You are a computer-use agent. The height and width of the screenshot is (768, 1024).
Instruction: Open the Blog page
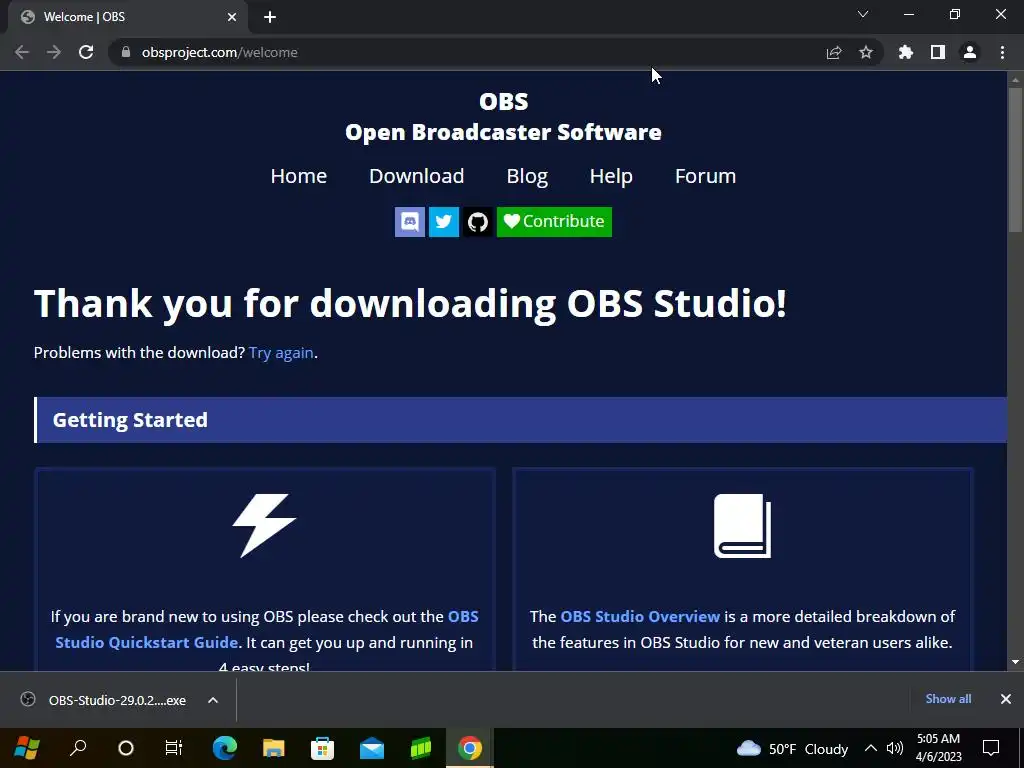click(x=527, y=176)
